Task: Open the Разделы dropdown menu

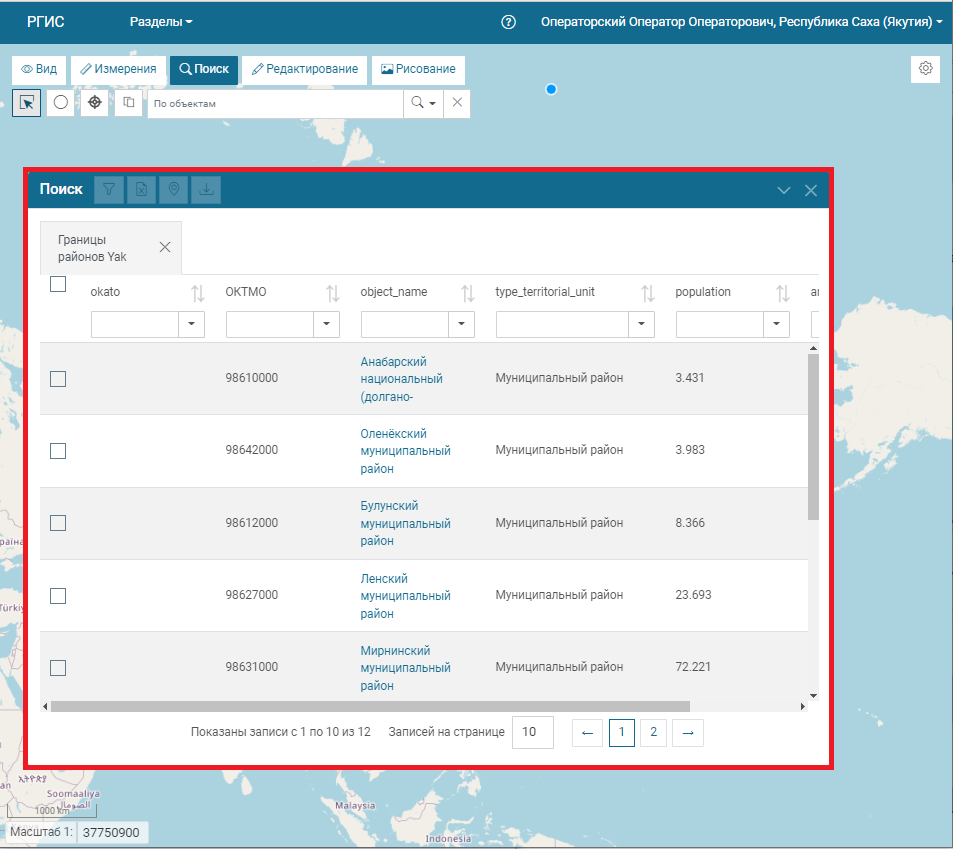Action: [161, 22]
